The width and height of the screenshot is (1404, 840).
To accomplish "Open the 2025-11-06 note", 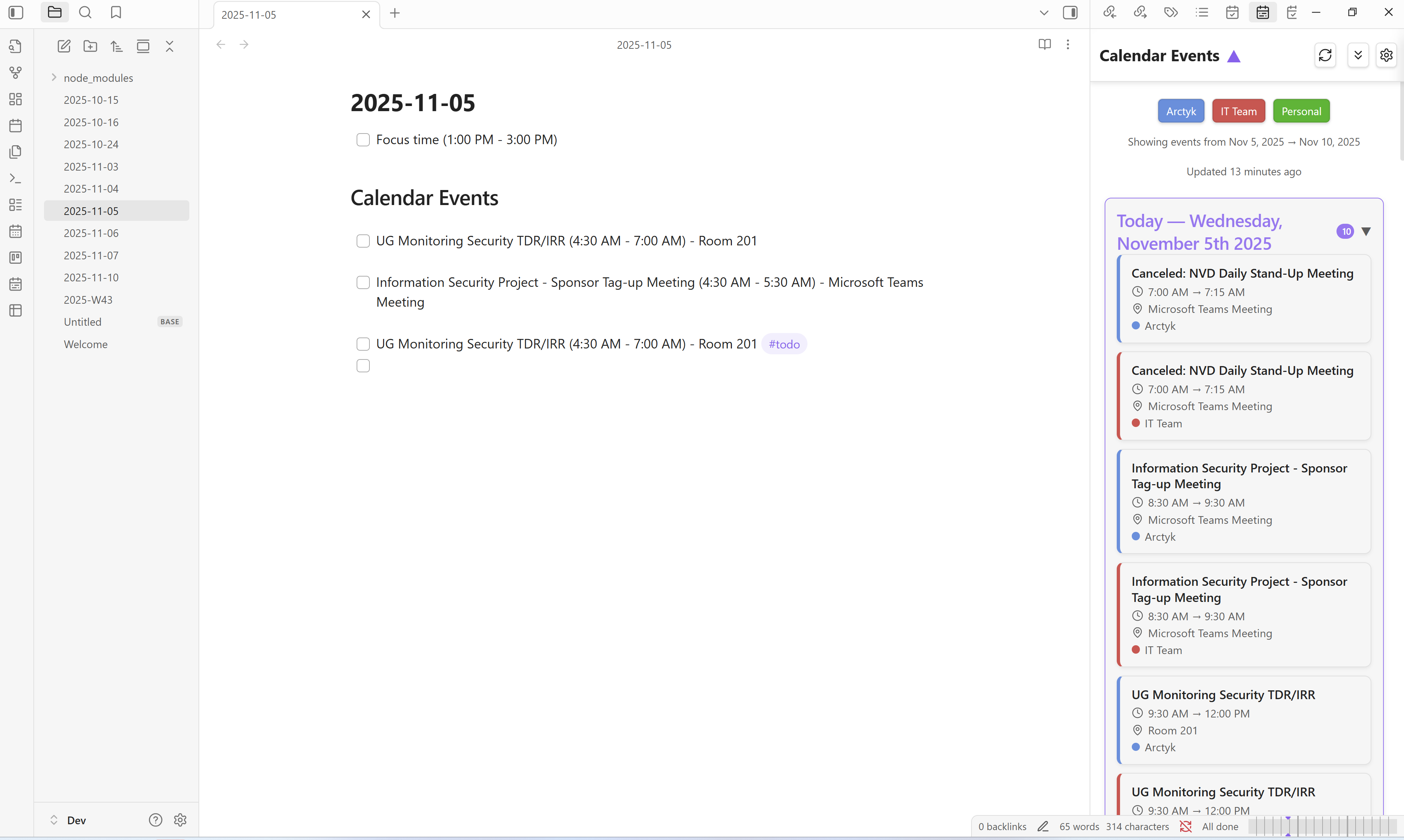I will (91, 233).
